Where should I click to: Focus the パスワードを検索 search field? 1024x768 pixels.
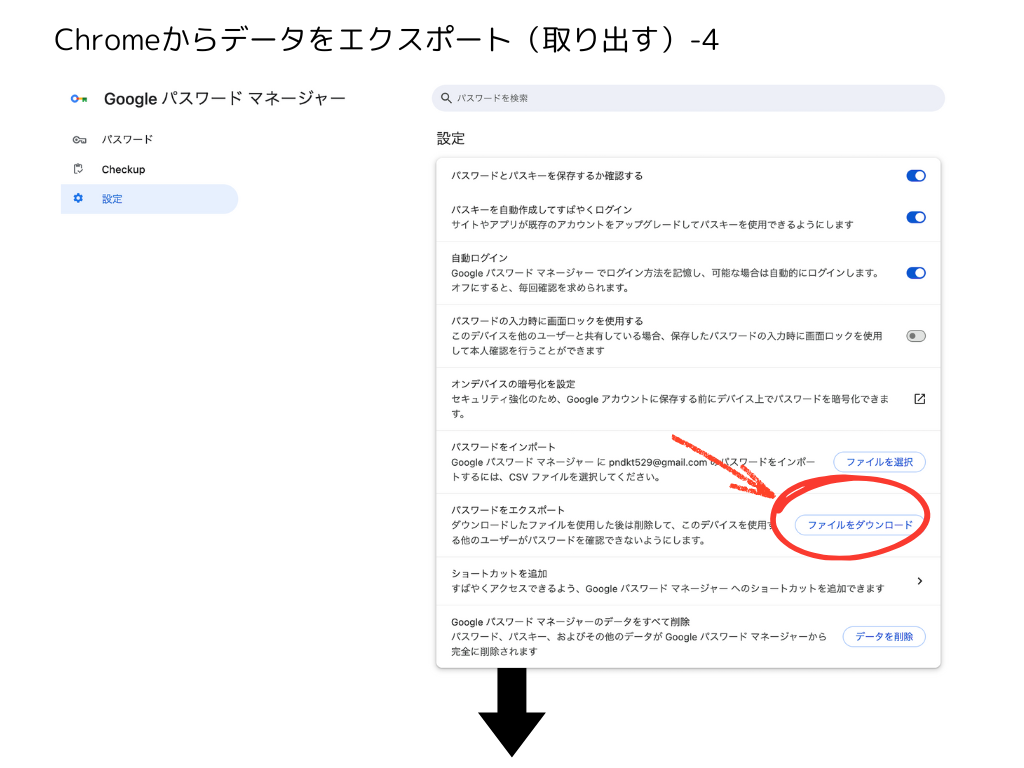[688, 98]
